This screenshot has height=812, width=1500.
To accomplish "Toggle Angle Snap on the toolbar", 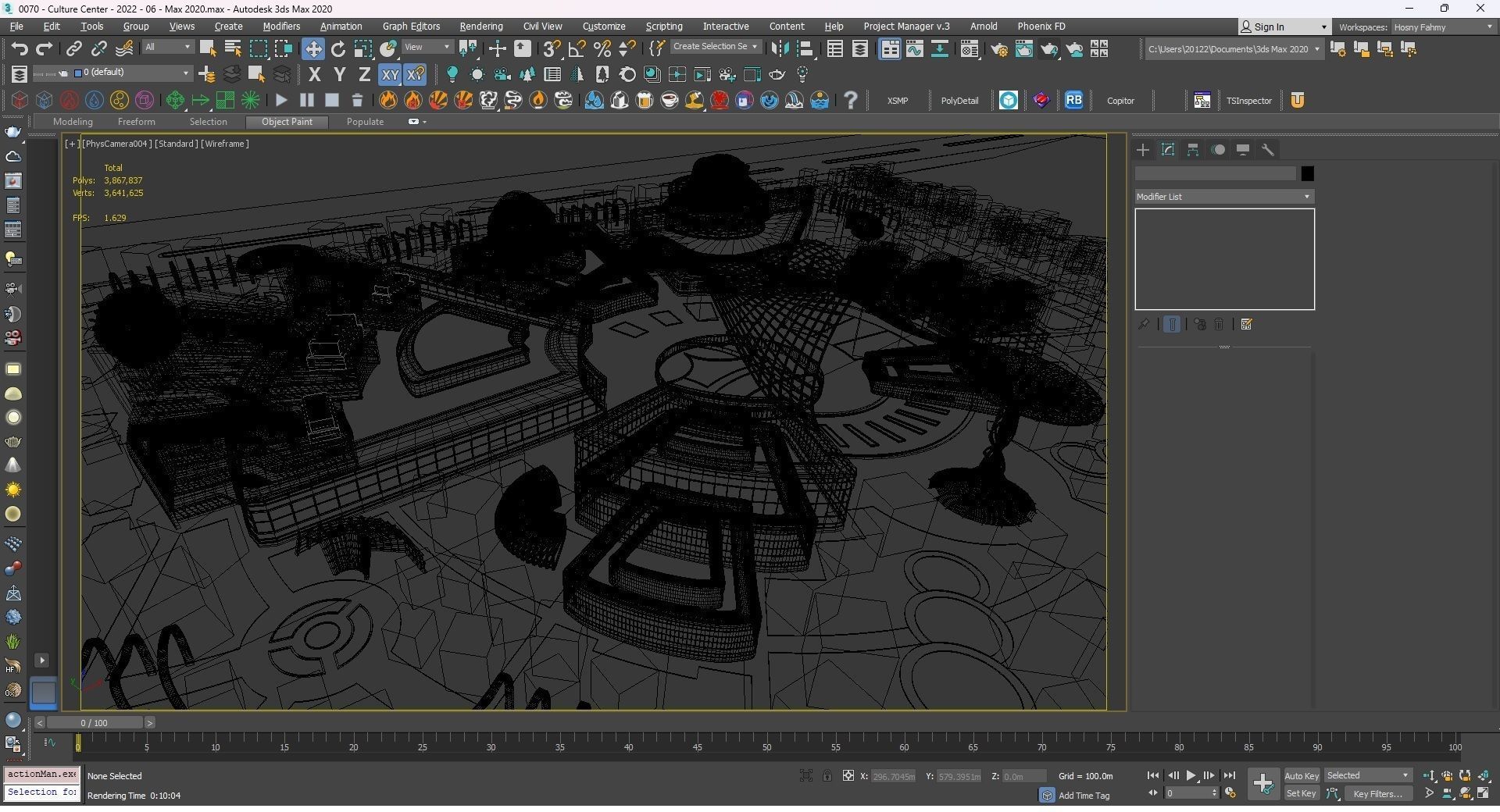I will pos(577,48).
